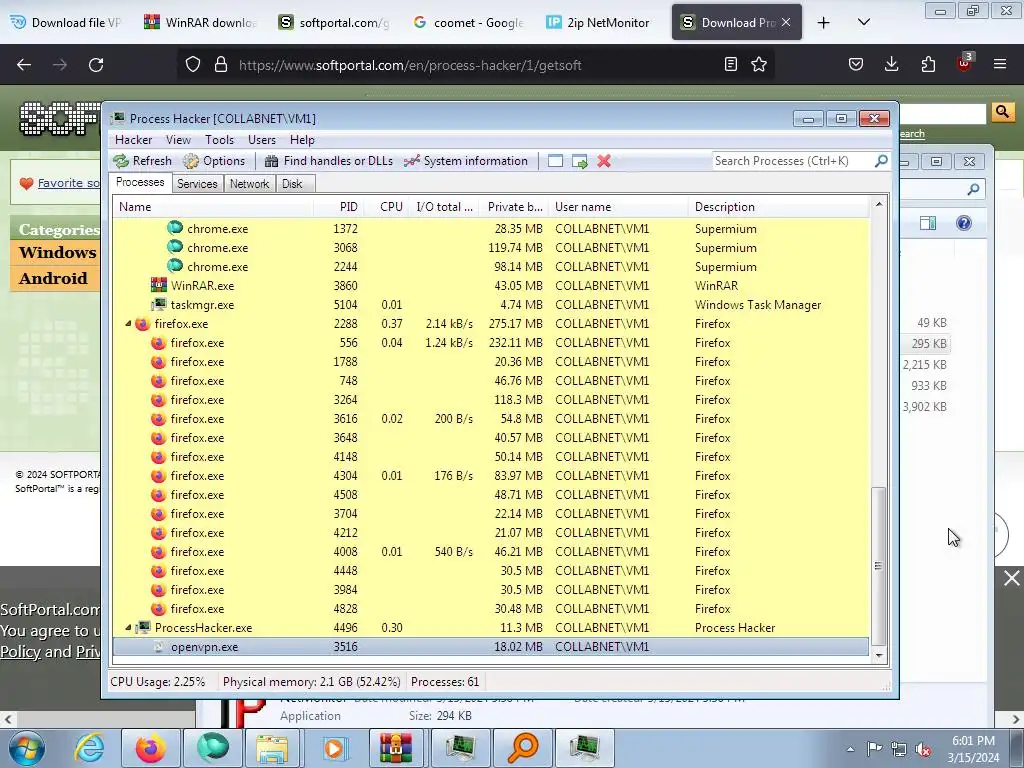Open the Windows Start button
The image size is (1024, 768).
(27, 748)
